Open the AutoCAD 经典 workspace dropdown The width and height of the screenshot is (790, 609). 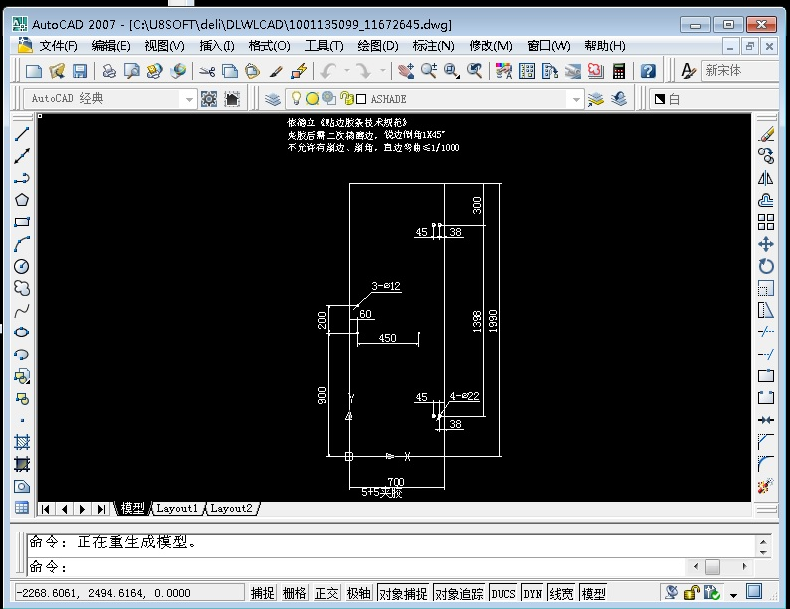188,99
